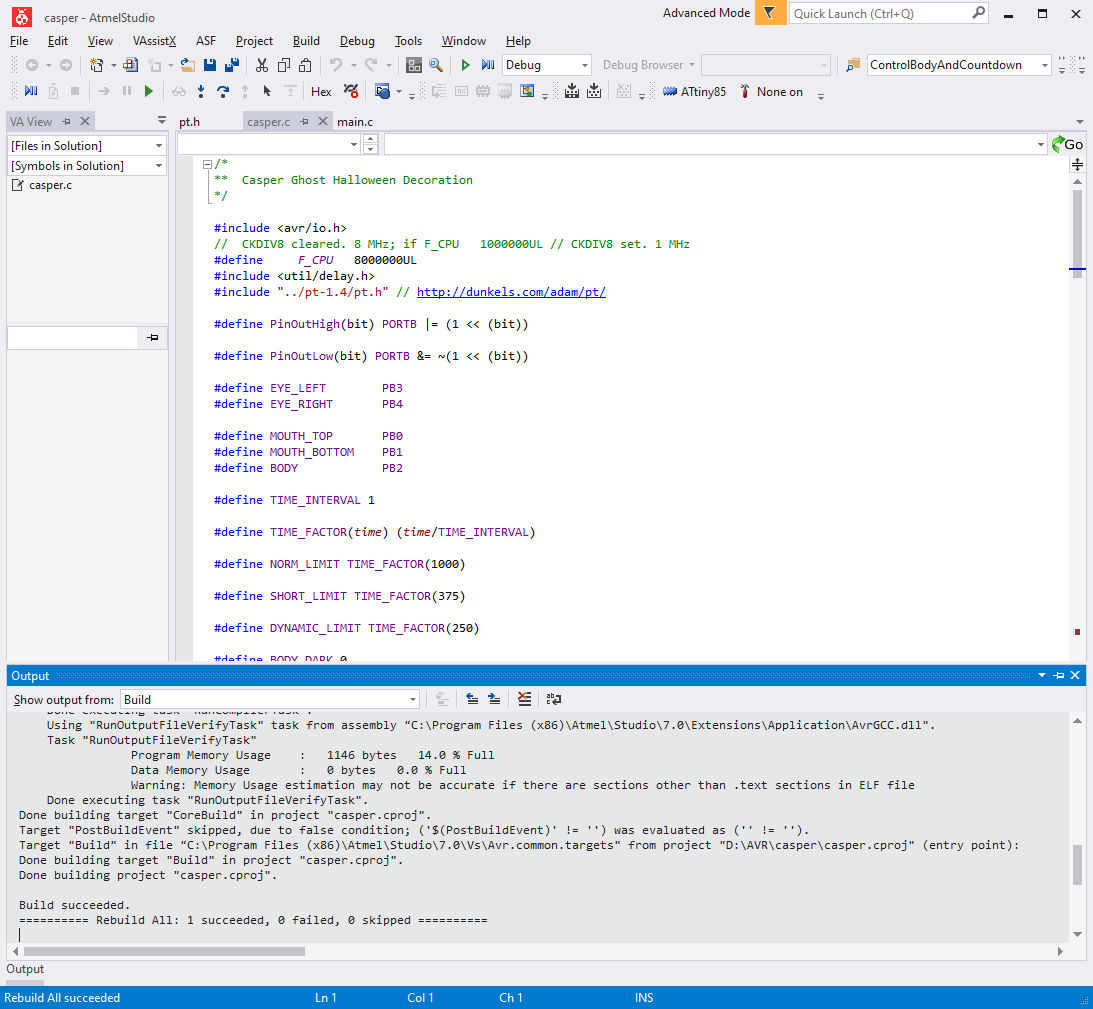Start debugging with the green play icon
Screen dimensions: 1093x1009
(465, 65)
